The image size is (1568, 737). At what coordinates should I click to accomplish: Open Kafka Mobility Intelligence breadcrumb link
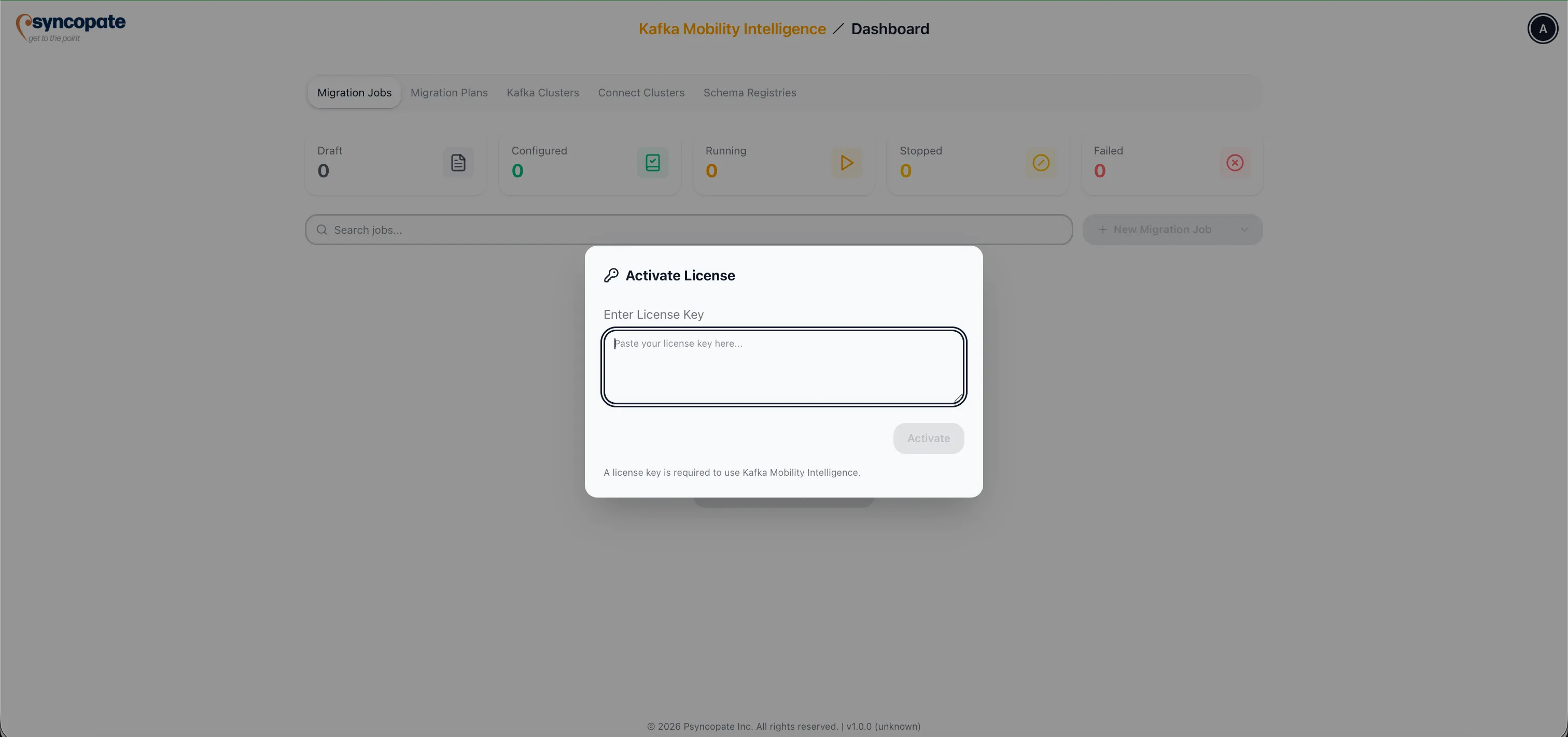click(x=732, y=28)
